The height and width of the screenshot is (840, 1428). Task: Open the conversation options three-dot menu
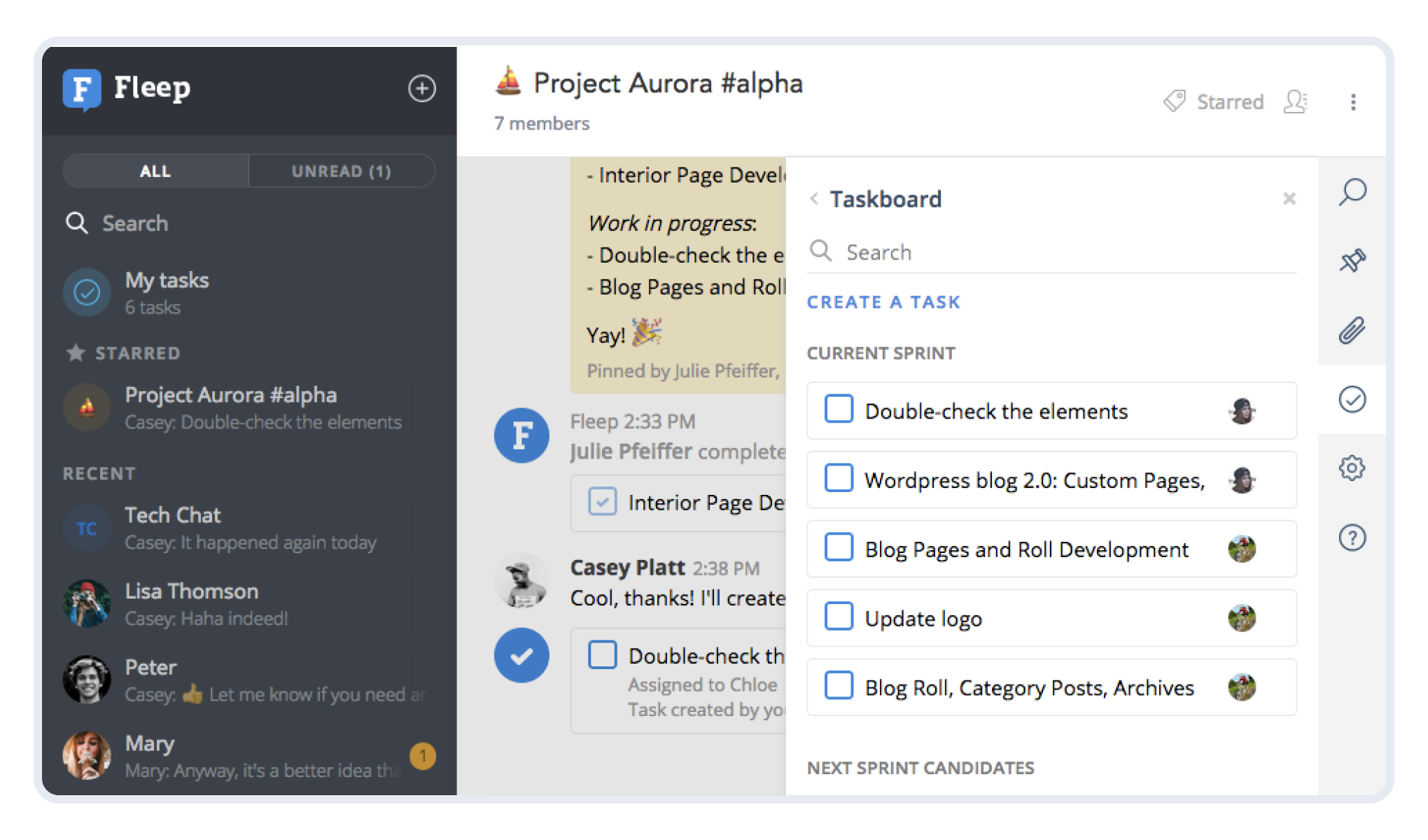pyautogui.click(x=1353, y=101)
